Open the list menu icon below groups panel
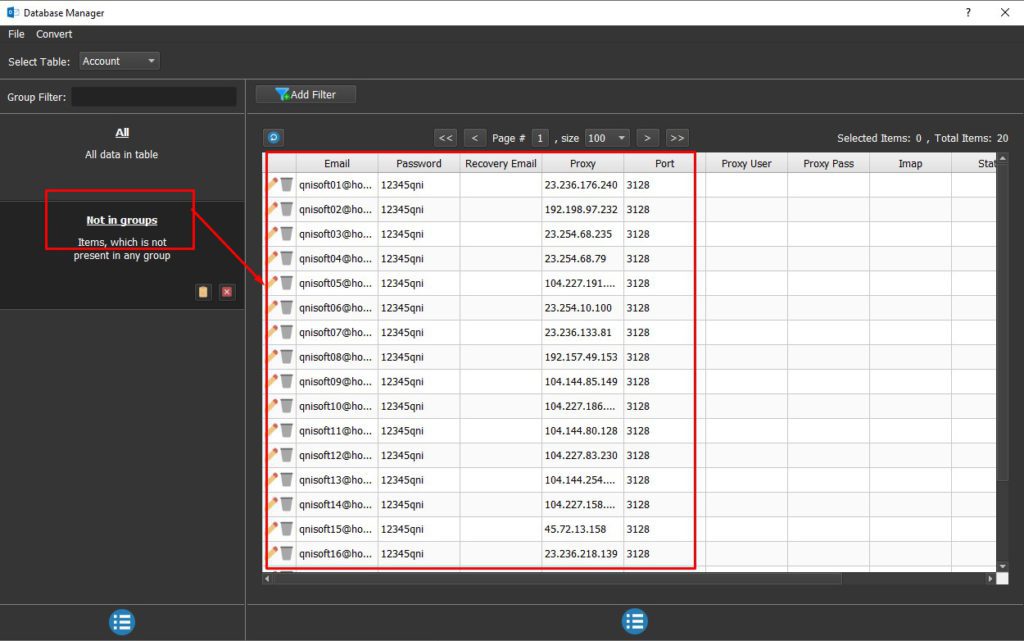The image size is (1024, 641). point(122,622)
